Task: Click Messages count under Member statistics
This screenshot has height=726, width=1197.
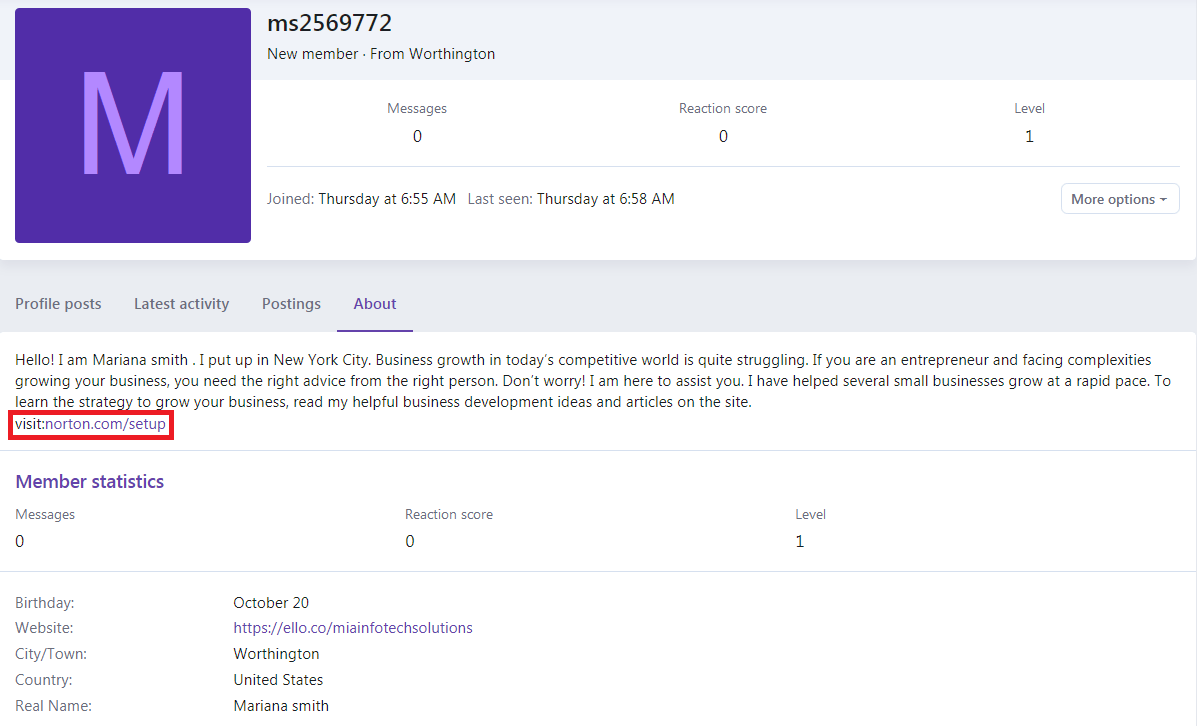Action: tap(20, 541)
